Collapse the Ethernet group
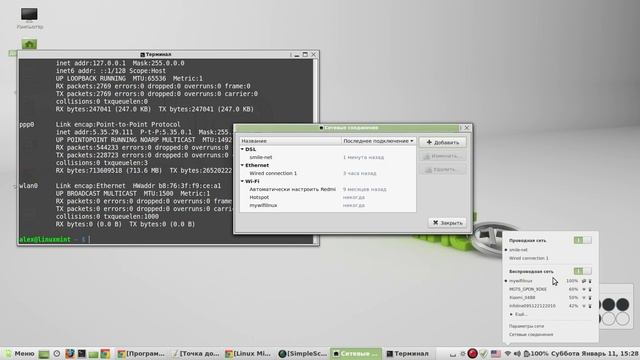This screenshot has width=640, height=360. pos(242,165)
